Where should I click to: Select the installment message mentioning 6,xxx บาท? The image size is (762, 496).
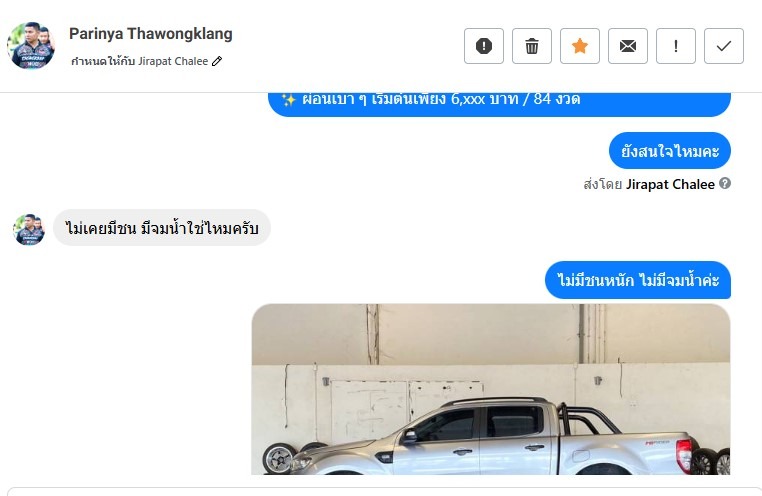[499, 102]
